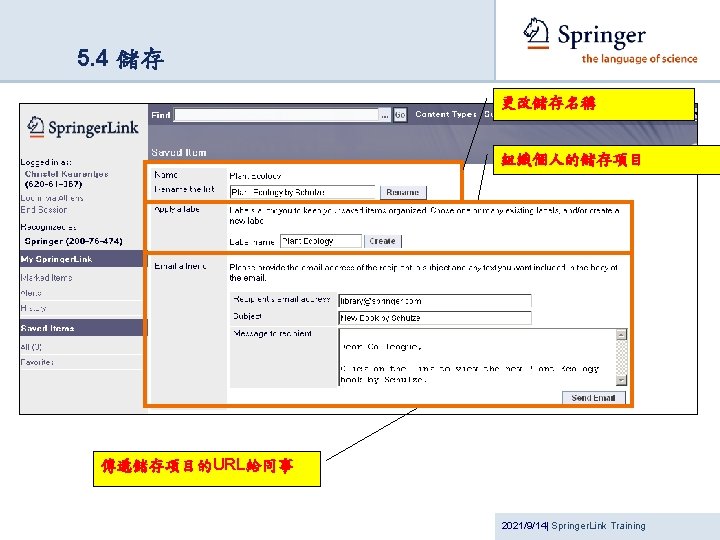Image resolution: width=720 pixels, height=540 pixels.
Task: Open the History link in sidebar
Action: (34, 308)
